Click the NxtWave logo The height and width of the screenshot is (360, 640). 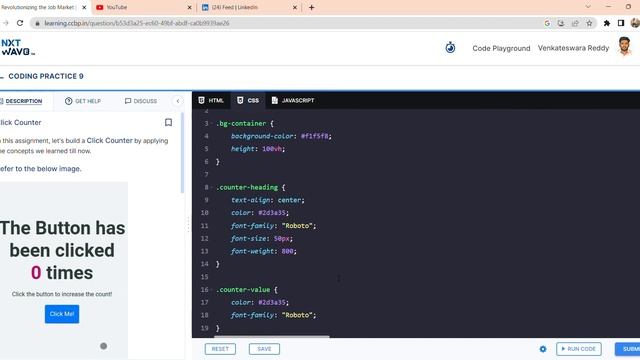coord(17,47)
